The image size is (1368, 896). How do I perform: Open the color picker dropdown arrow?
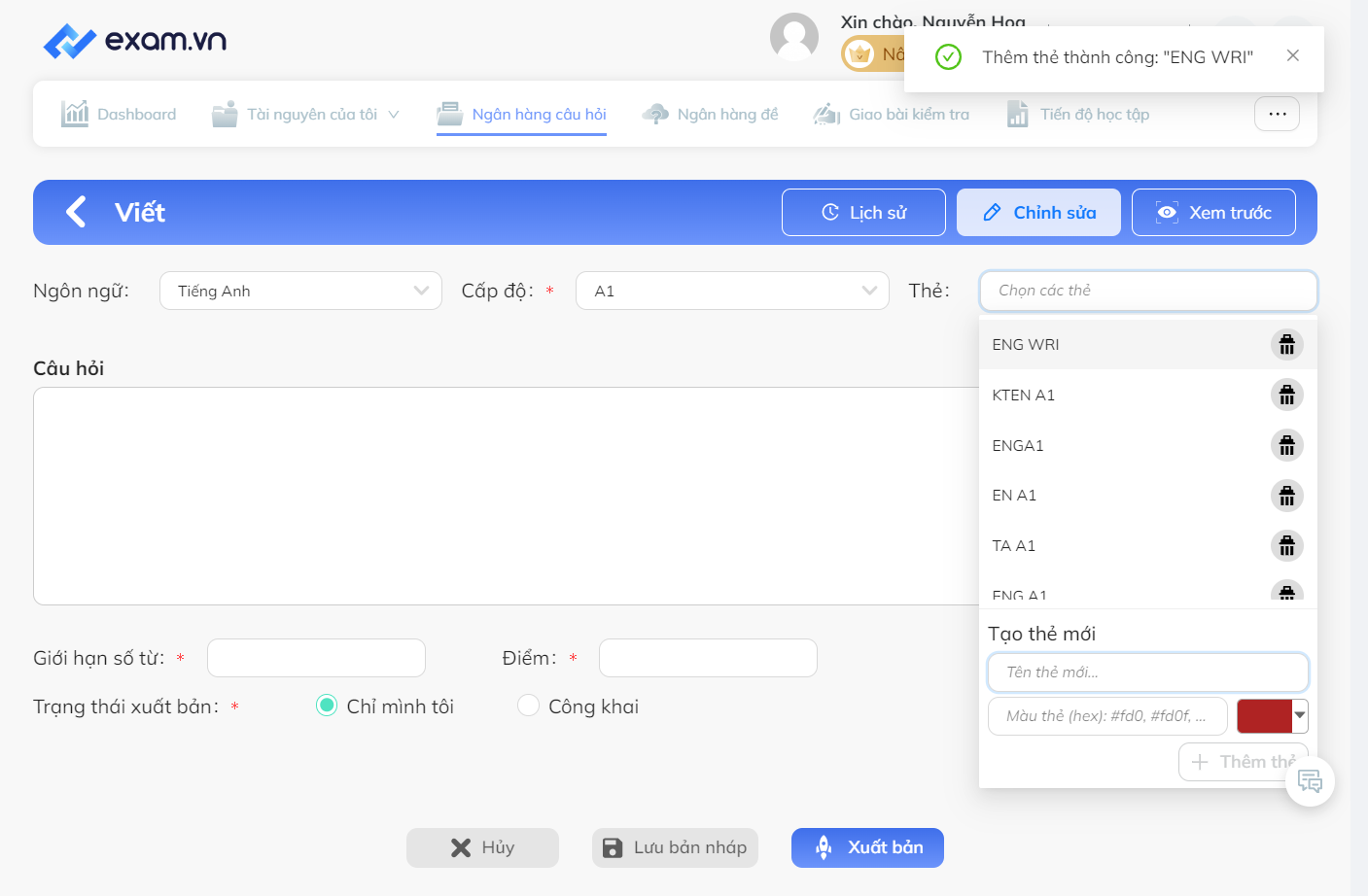pyautogui.click(x=1300, y=715)
